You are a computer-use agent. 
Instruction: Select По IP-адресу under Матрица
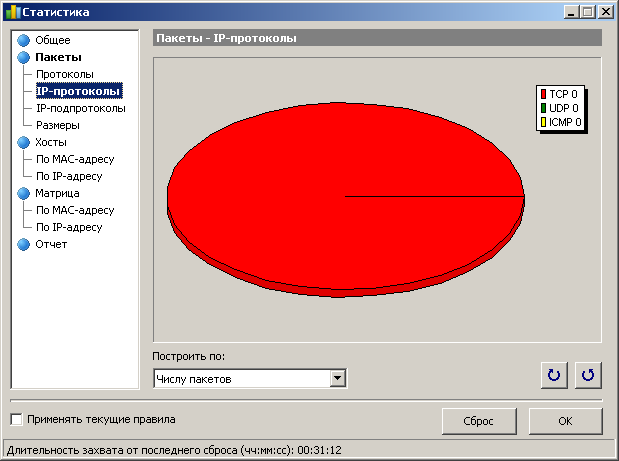pyautogui.click(x=69, y=227)
